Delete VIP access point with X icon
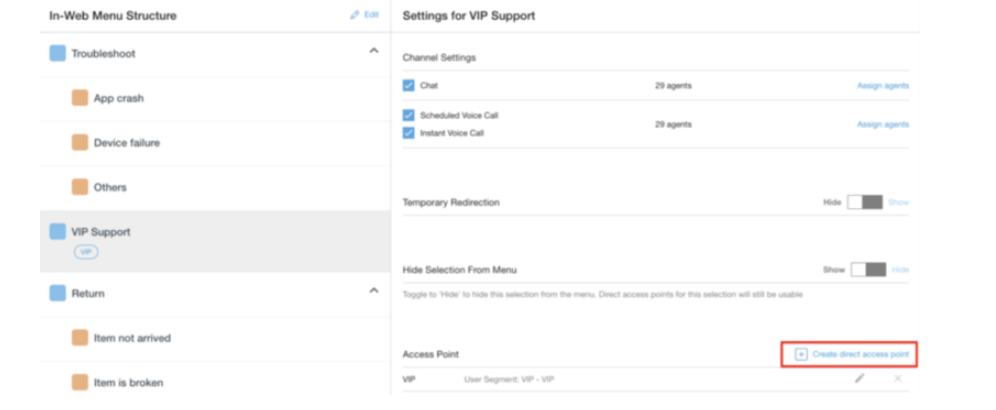996x410 pixels. (x=897, y=379)
